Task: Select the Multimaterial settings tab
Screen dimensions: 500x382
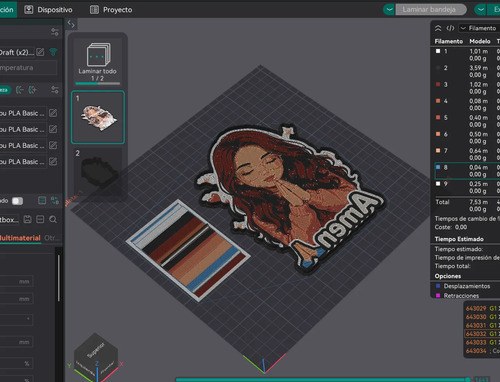Action: click(20, 238)
